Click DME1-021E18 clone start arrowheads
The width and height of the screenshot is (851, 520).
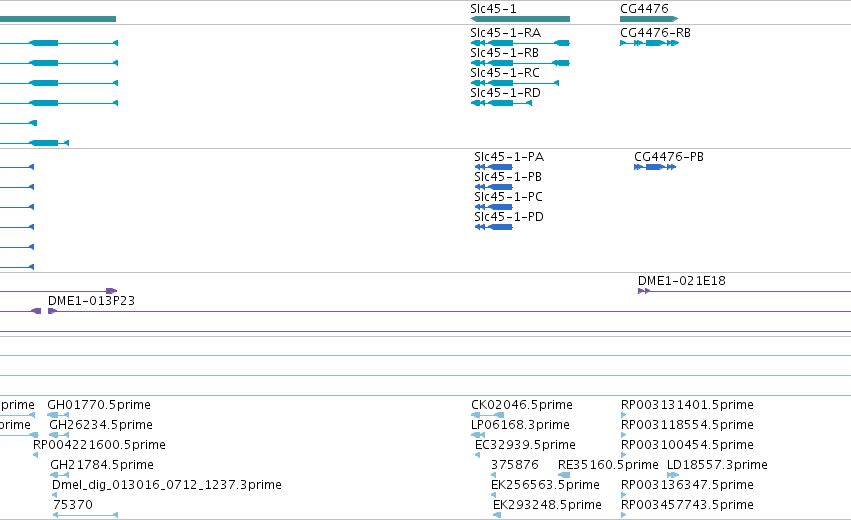[644, 291]
